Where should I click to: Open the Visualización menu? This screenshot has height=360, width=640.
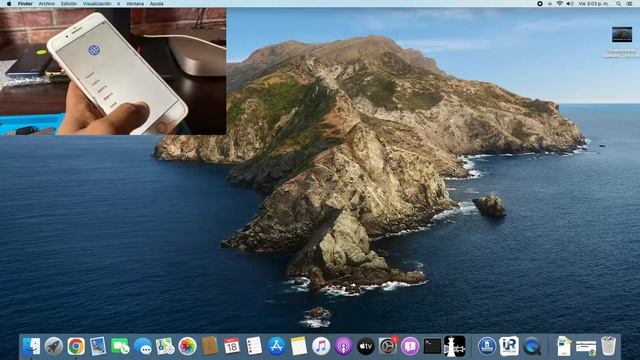tap(97, 4)
